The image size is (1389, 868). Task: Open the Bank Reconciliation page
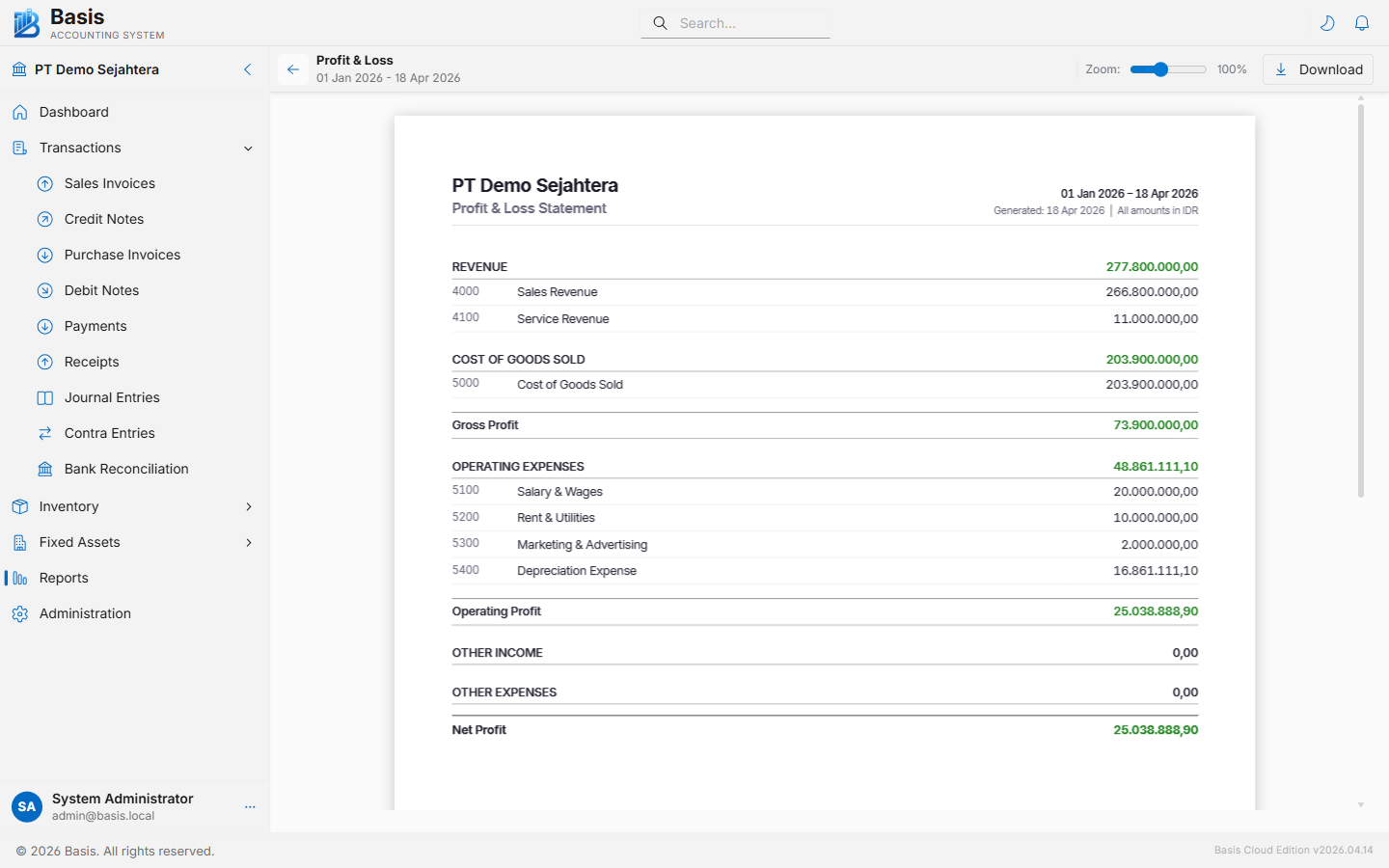click(x=126, y=469)
